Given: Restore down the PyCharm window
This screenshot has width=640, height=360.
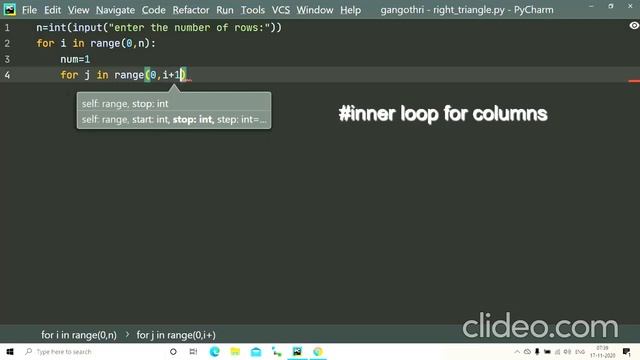Looking at the screenshot, I should coord(611,7).
